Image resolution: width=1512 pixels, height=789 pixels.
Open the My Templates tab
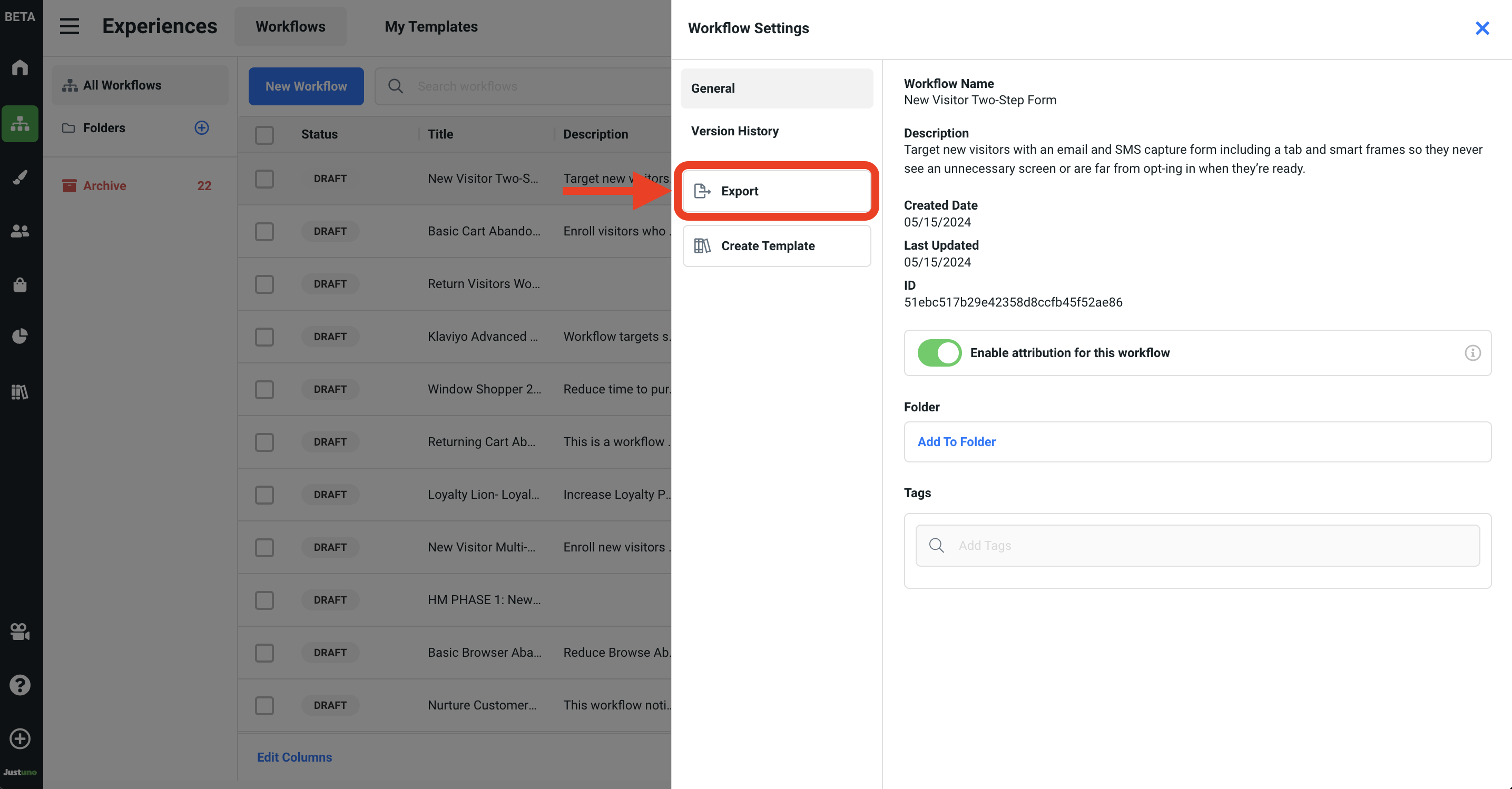pyautogui.click(x=431, y=26)
